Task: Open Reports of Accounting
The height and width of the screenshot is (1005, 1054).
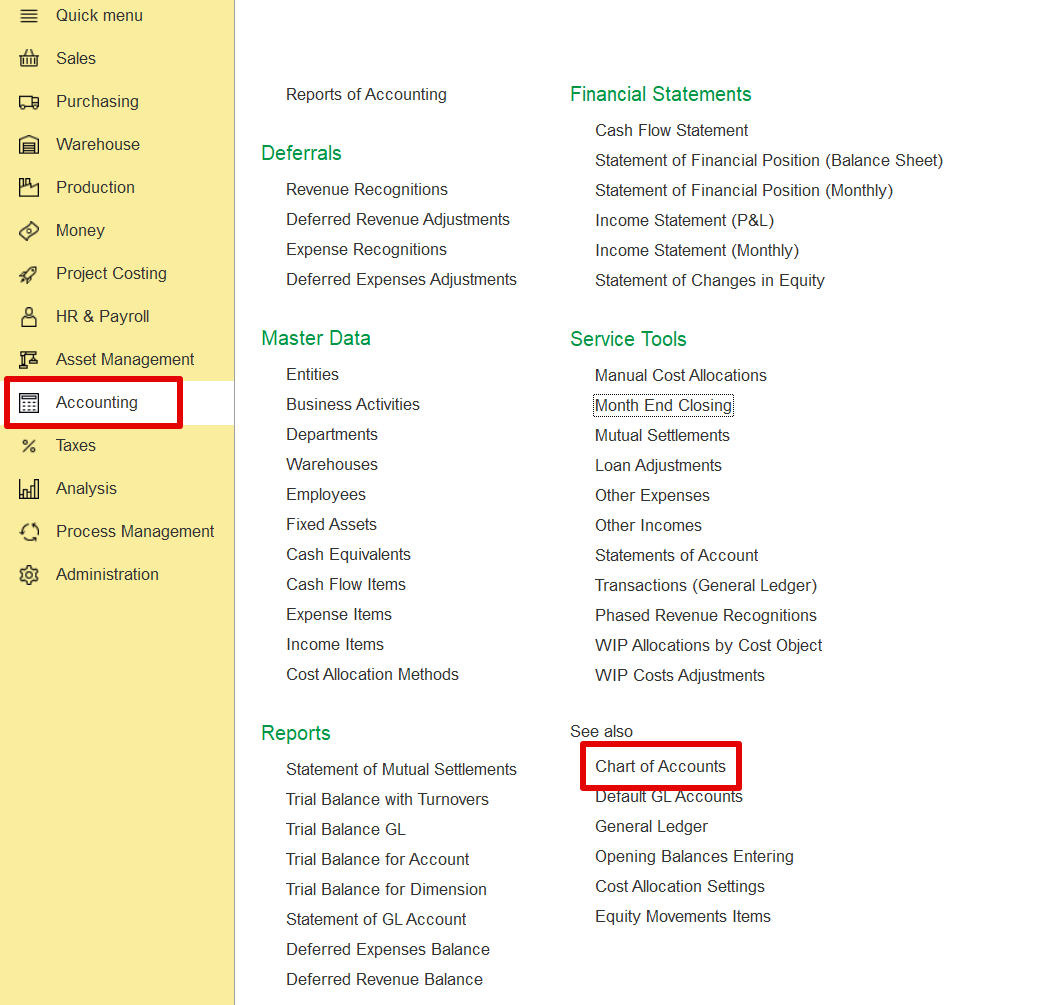Action: click(x=366, y=95)
